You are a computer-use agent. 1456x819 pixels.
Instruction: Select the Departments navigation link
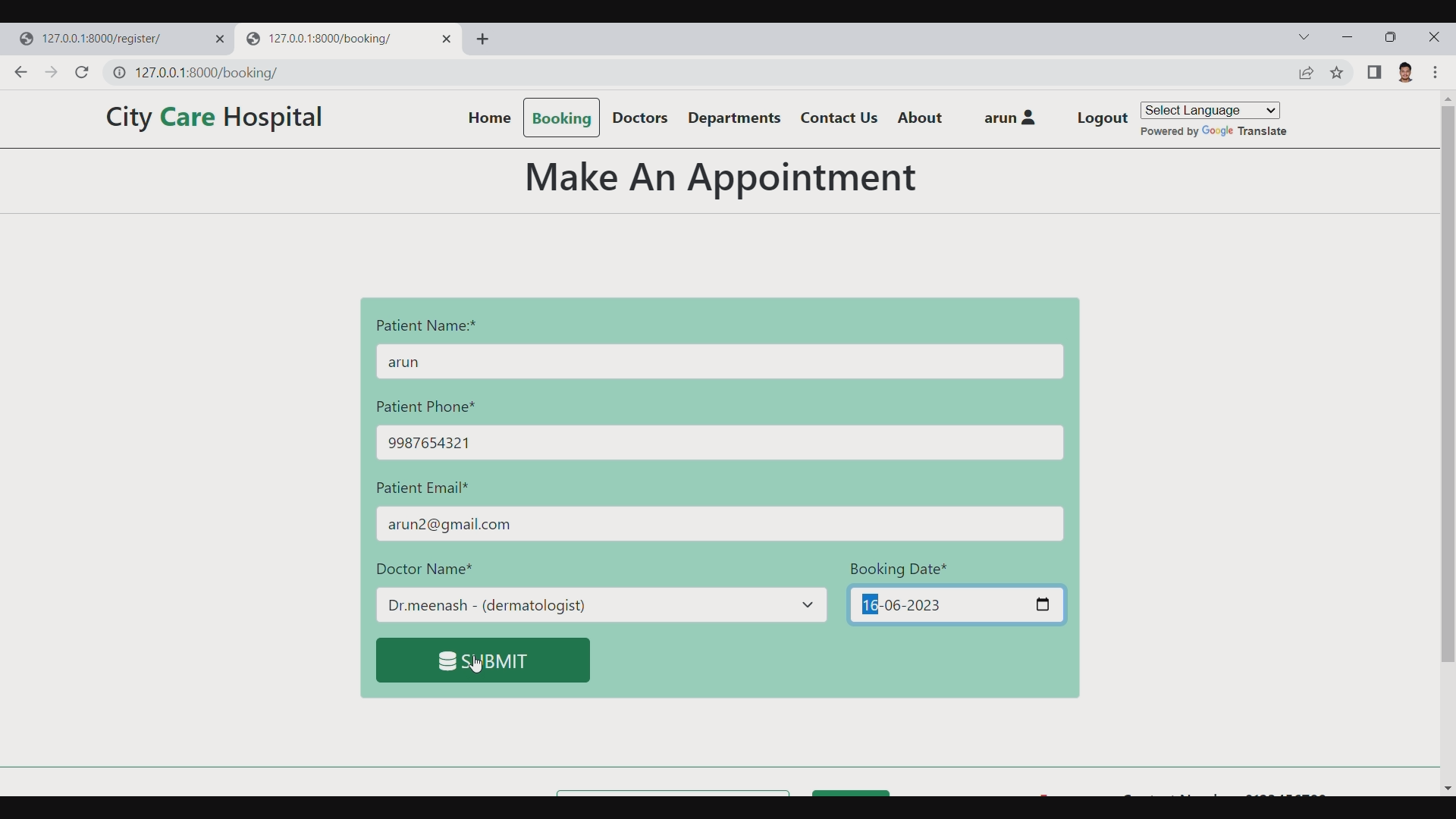(x=733, y=118)
